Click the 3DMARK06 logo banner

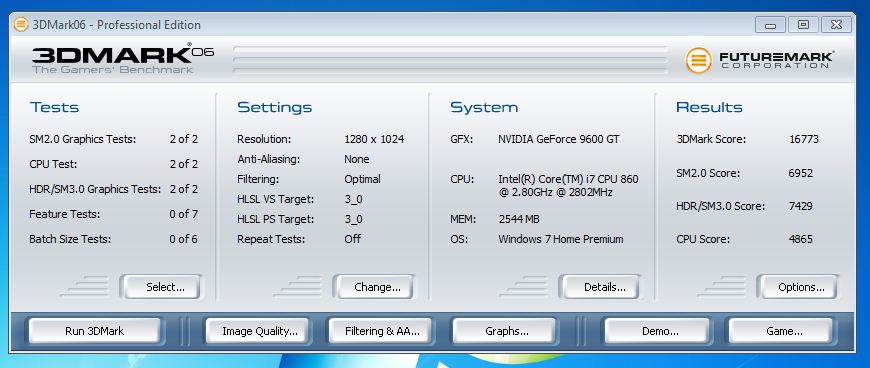[122, 59]
